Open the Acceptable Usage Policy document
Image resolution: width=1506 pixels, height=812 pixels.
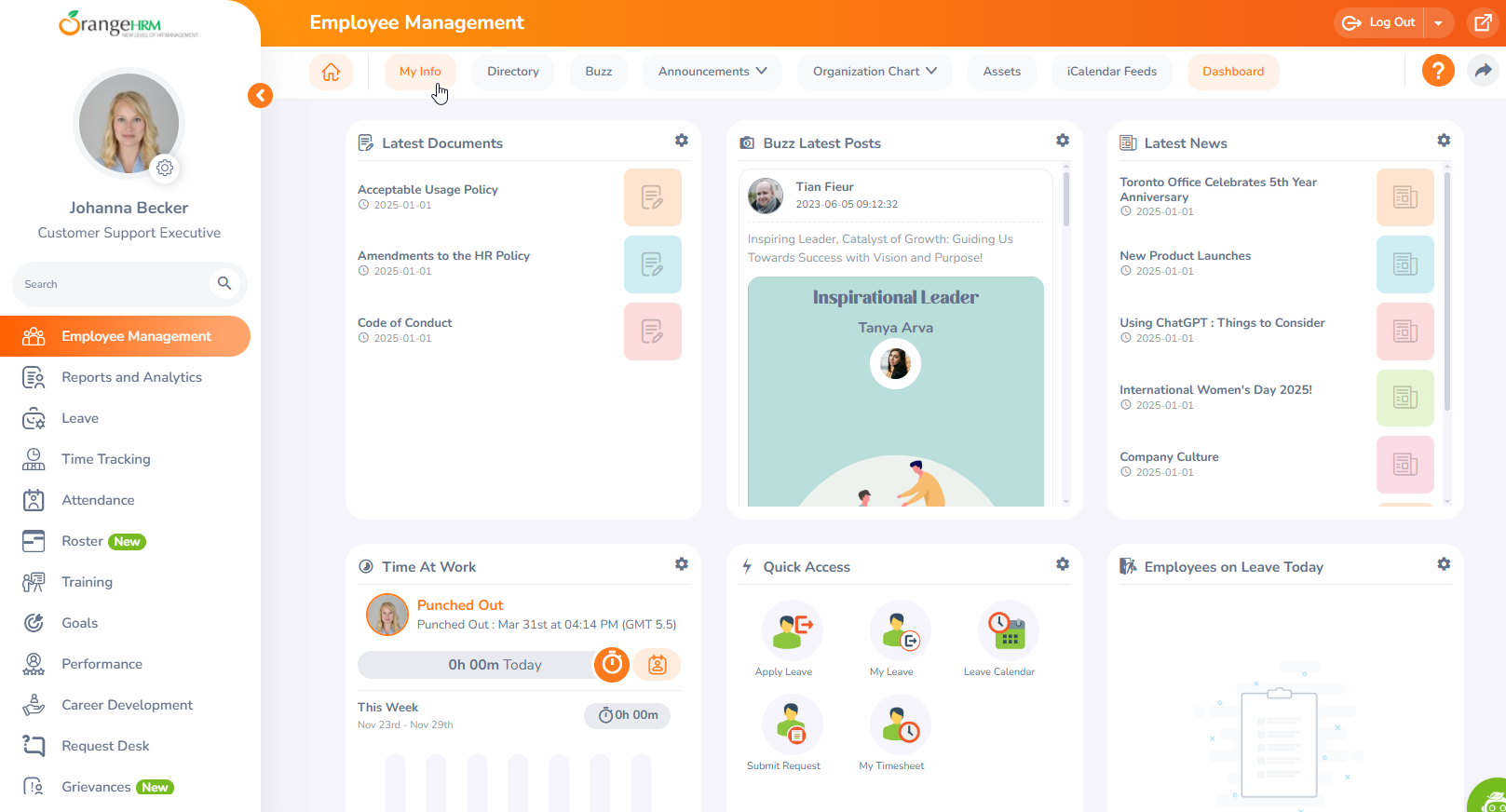tap(427, 190)
